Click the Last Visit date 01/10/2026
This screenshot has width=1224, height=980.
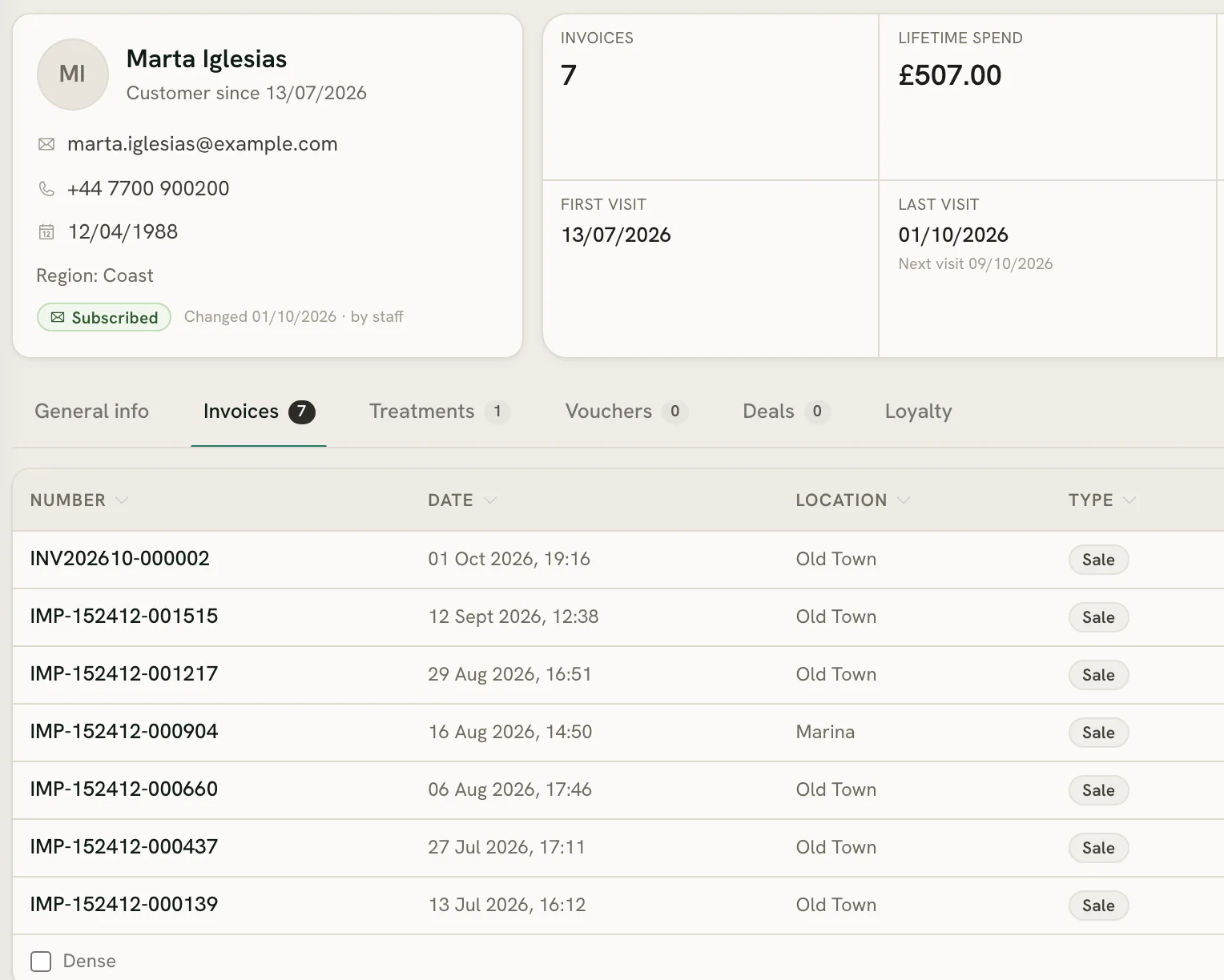[x=953, y=235]
